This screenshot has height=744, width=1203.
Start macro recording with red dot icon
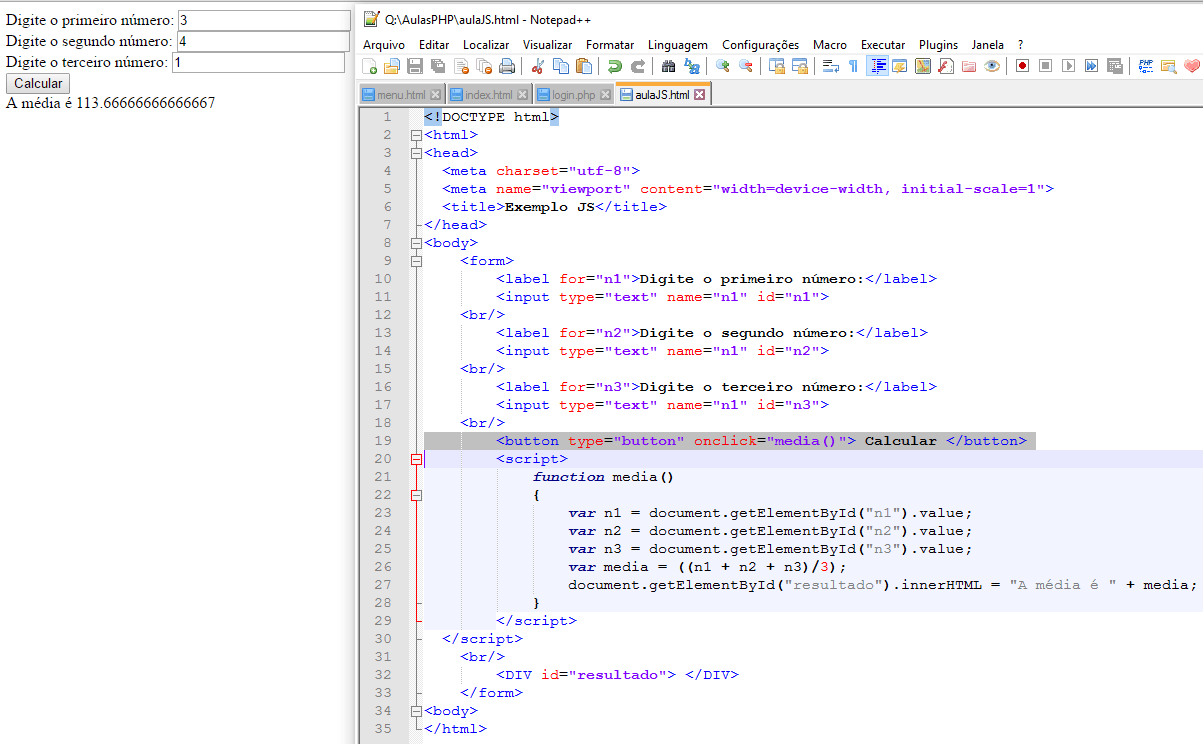1022,66
